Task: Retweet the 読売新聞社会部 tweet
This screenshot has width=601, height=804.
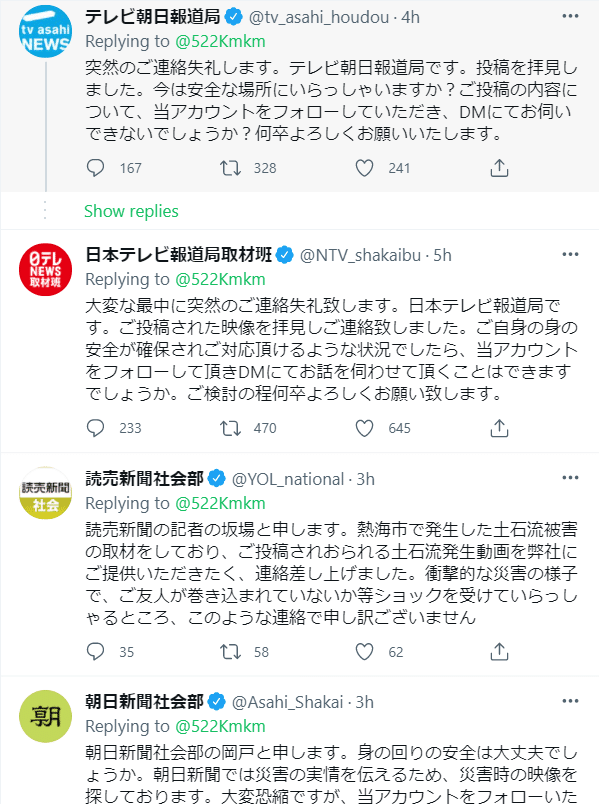Action: pyautogui.click(x=230, y=651)
